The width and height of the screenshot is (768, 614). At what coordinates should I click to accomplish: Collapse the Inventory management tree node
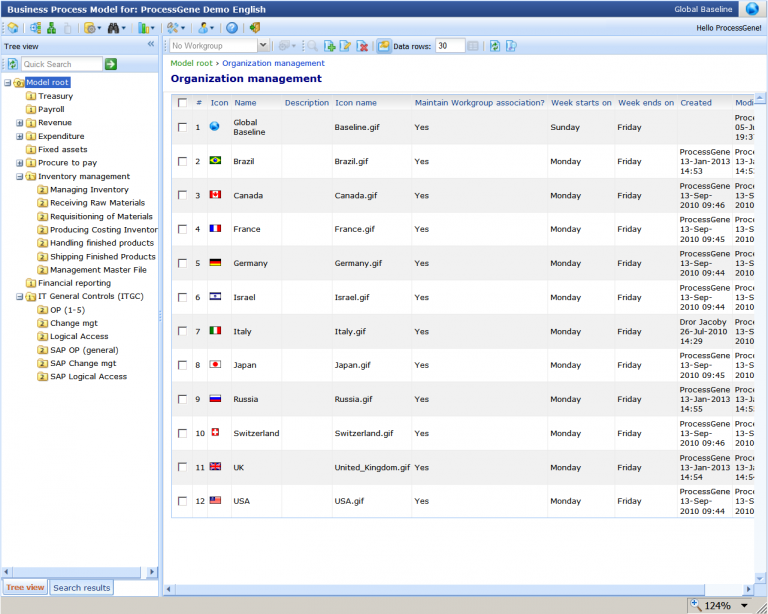(x=19, y=177)
